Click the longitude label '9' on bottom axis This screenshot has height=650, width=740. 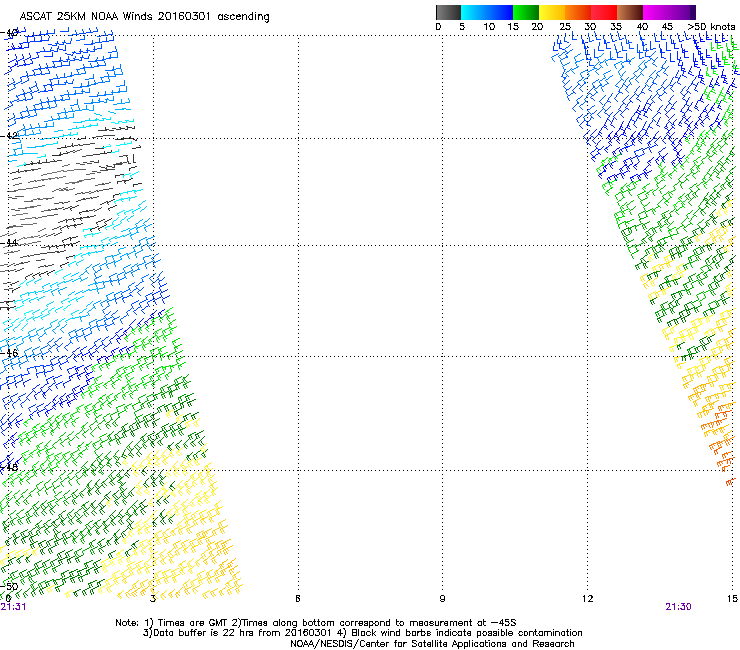[442, 599]
